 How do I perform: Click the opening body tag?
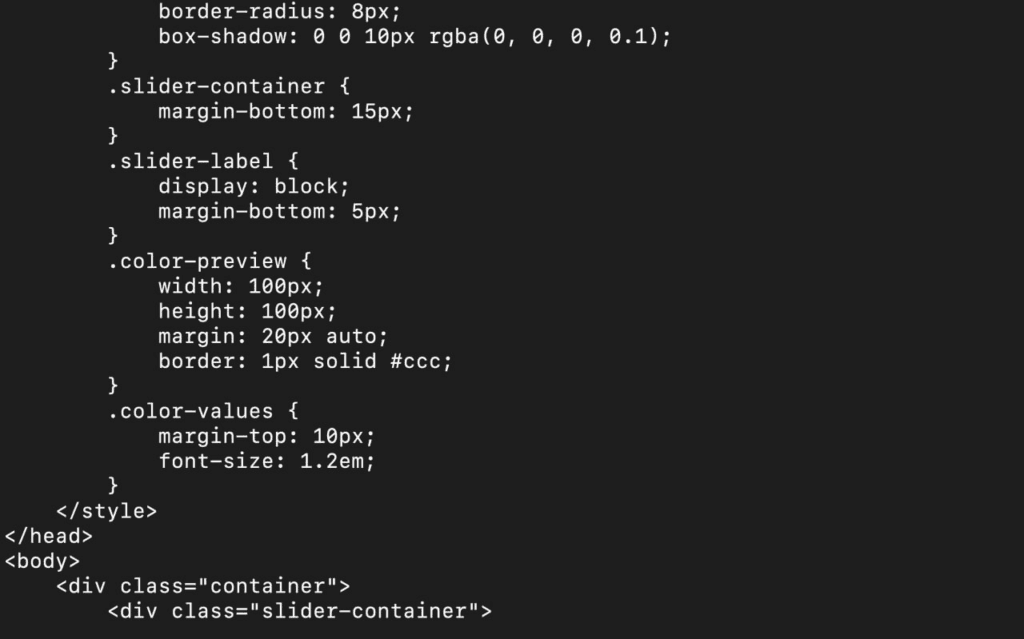(x=42, y=561)
